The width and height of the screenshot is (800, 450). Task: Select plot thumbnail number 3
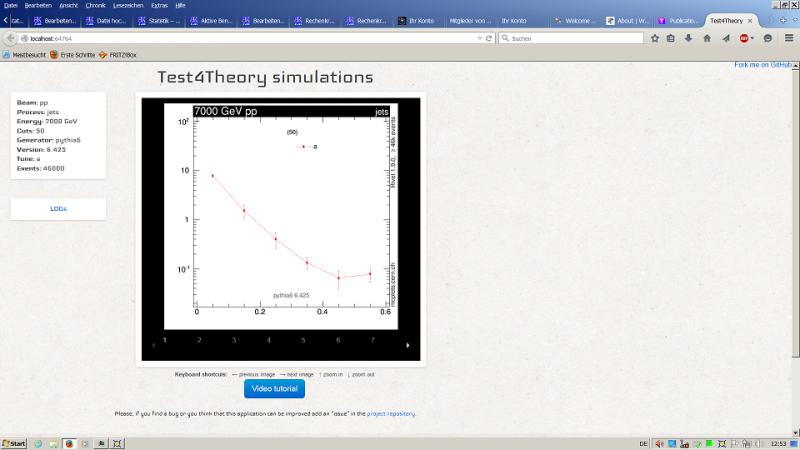coord(234,340)
